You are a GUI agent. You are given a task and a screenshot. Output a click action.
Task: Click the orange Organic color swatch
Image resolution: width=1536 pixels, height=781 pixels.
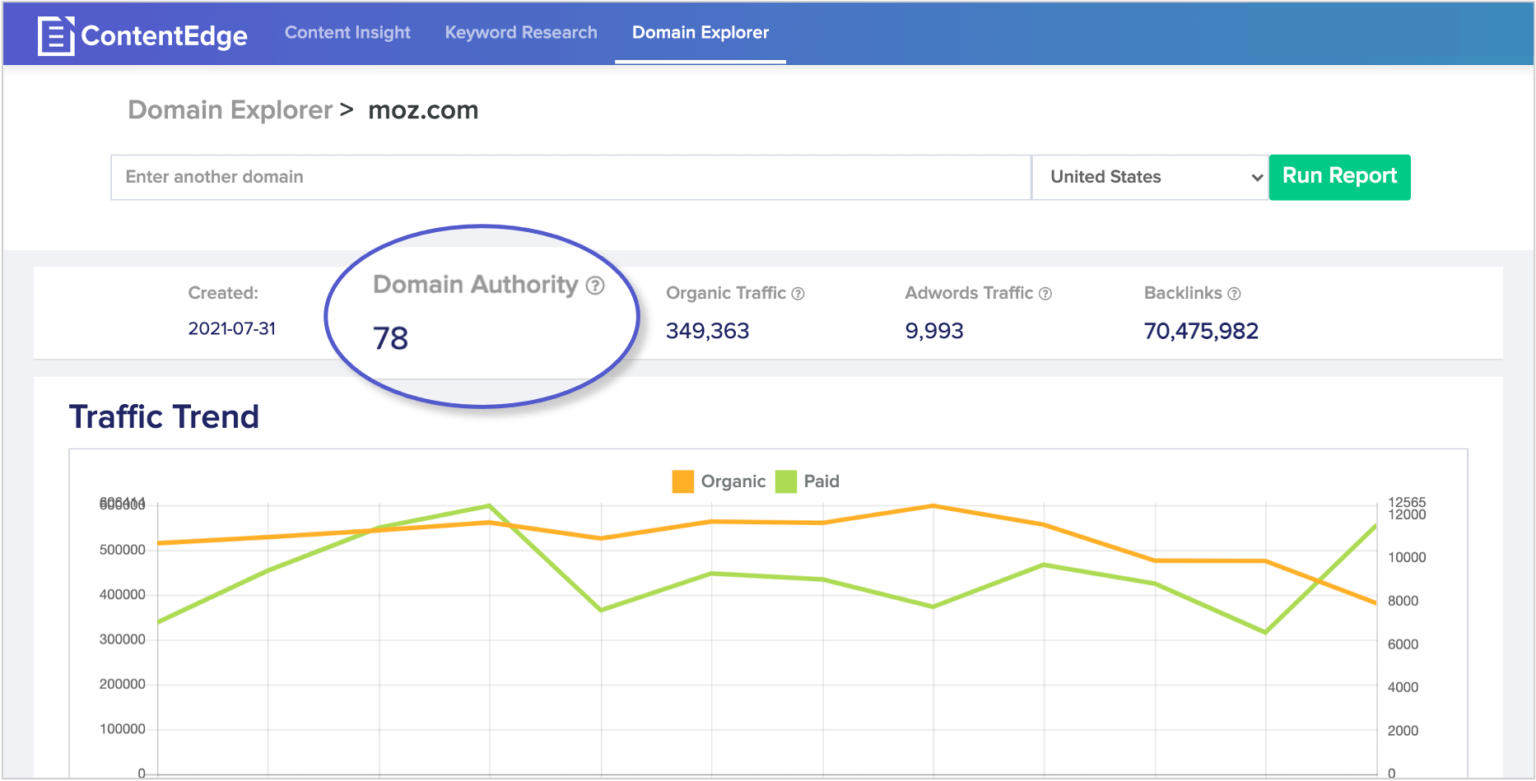click(x=683, y=481)
